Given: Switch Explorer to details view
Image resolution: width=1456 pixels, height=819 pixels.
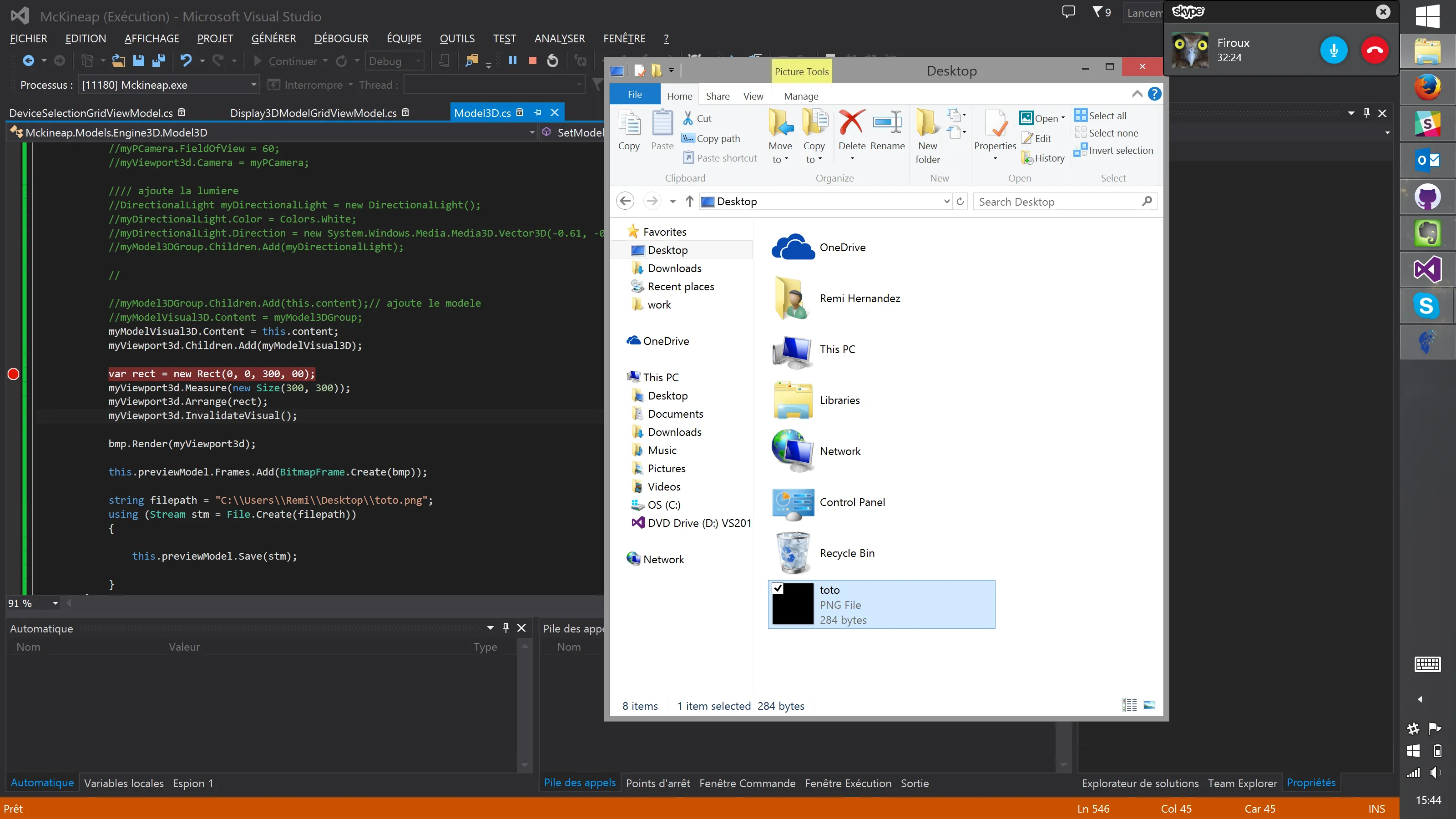Looking at the screenshot, I should click(1129, 705).
